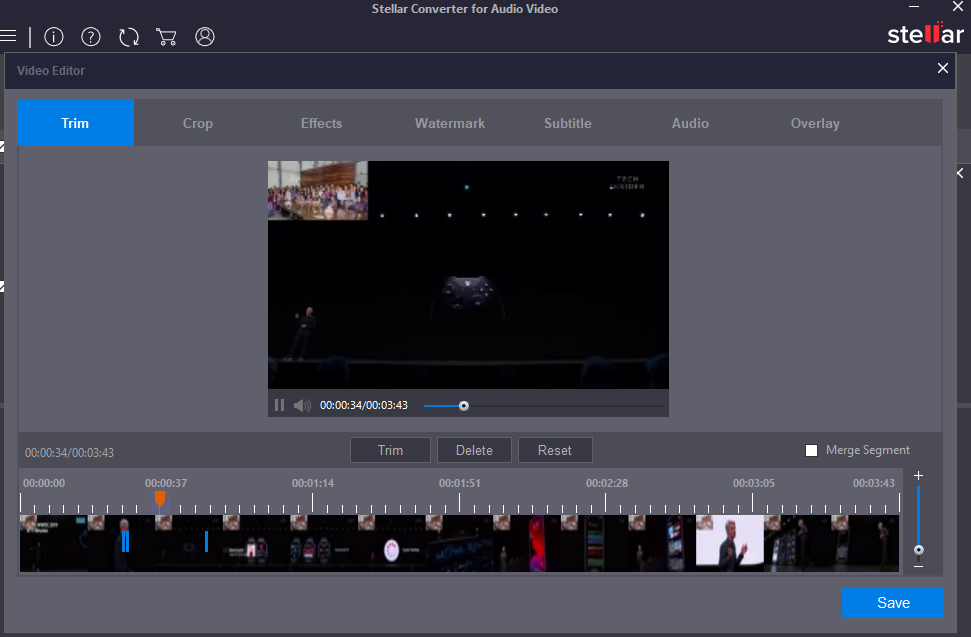This screenshot has width=971, height=637.
Task: Open help via question mark icon
Action: 91,37
